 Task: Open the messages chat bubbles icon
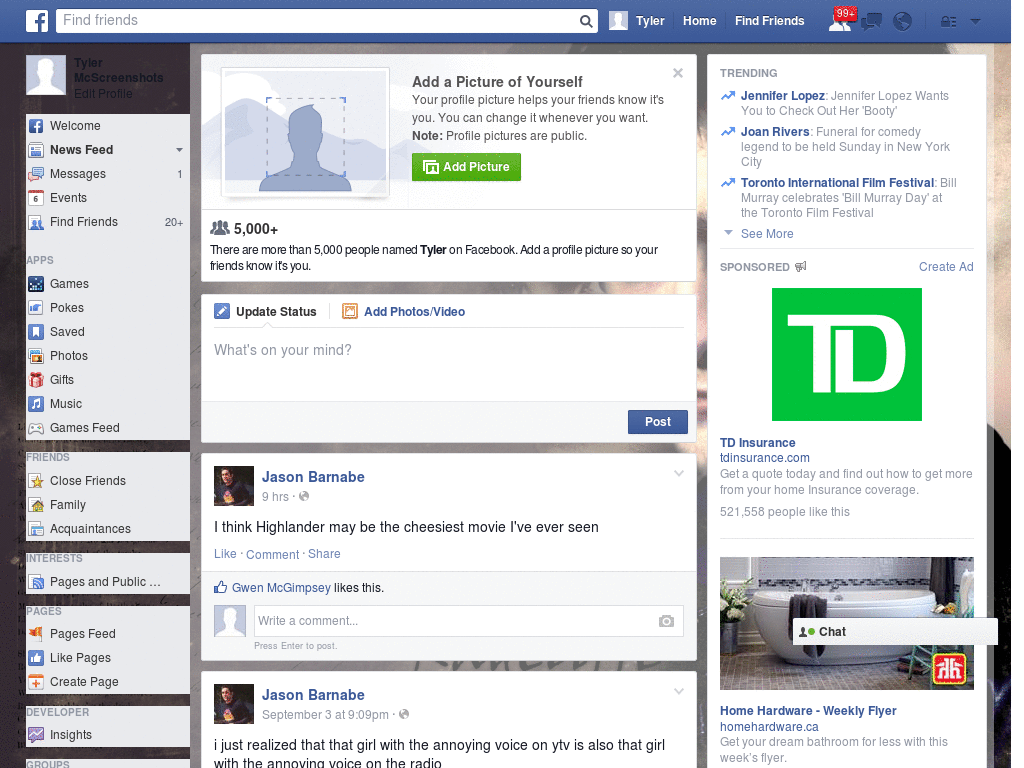(871, 22)
